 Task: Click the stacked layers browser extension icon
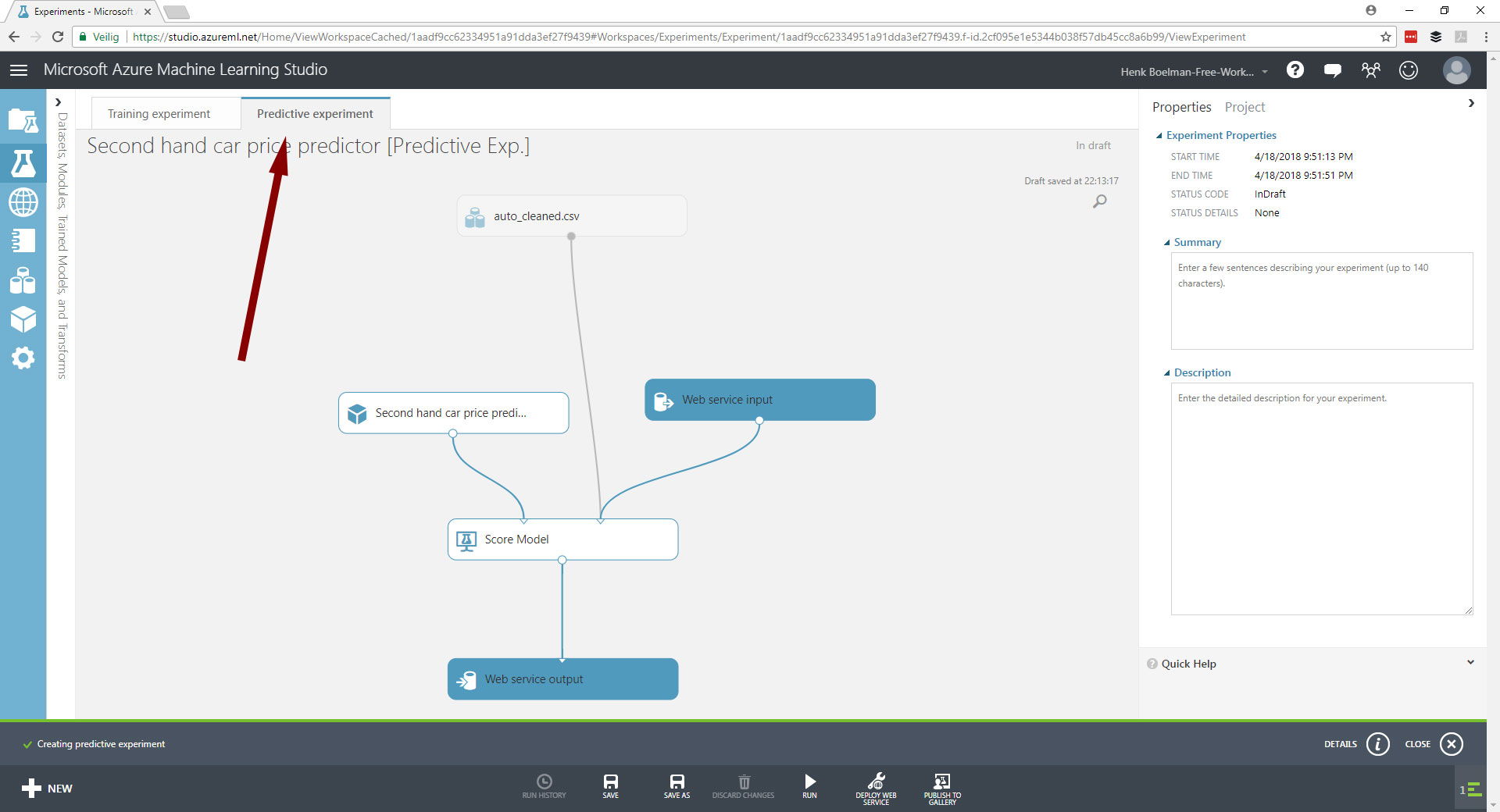point(1436,37)
